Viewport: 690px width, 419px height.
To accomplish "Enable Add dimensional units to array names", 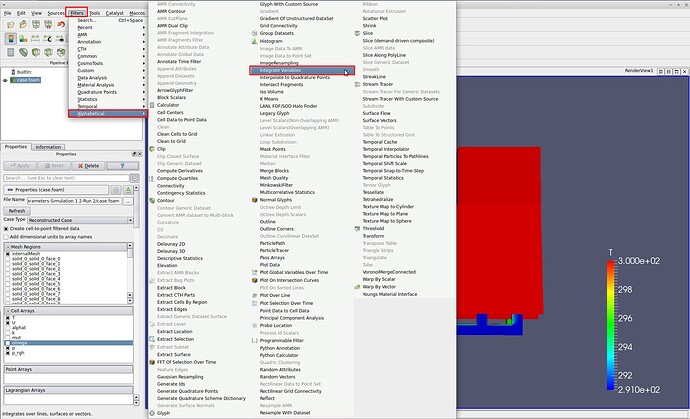I will click(6, 237).
